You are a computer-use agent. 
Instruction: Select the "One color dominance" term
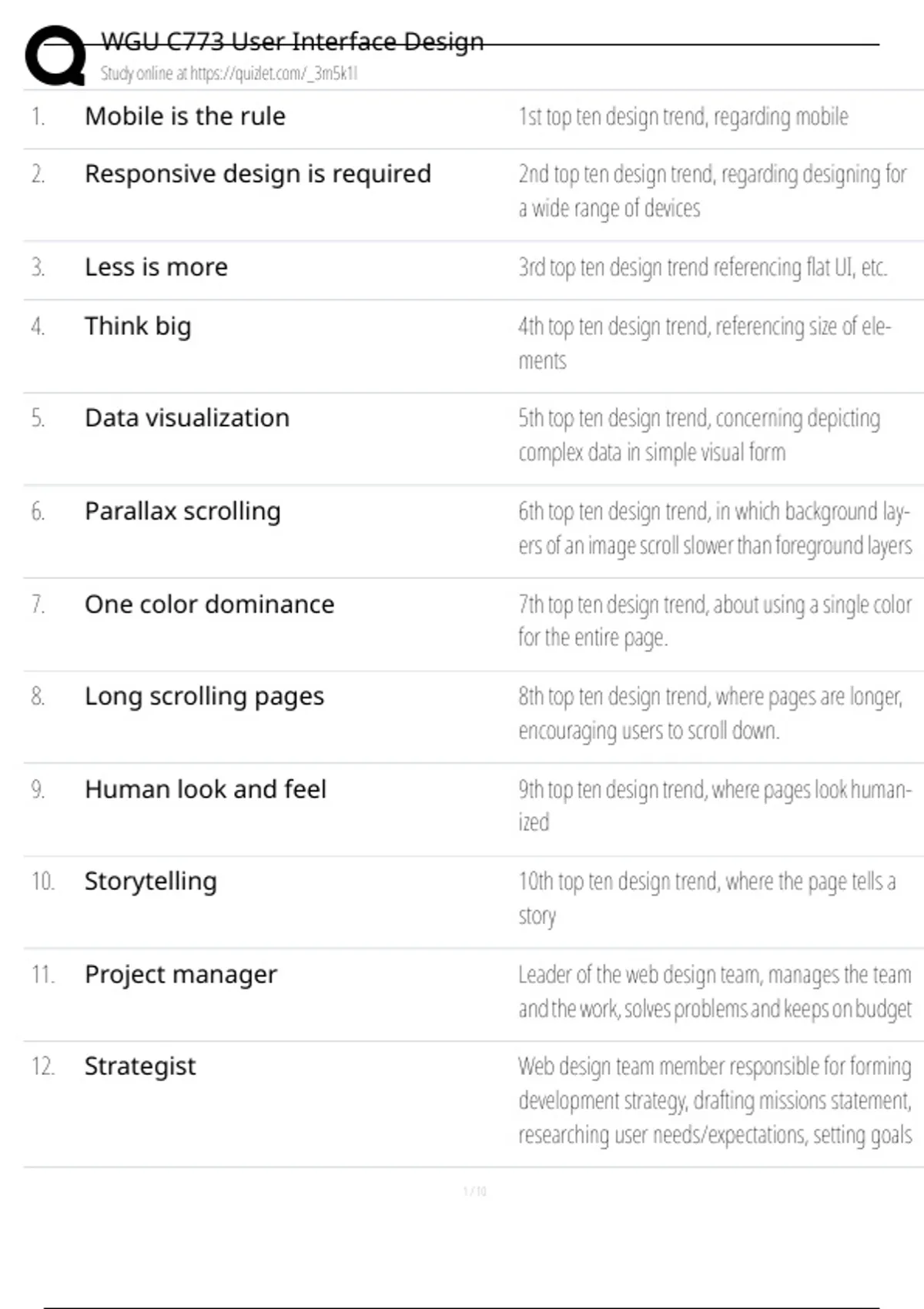(209, 604)
